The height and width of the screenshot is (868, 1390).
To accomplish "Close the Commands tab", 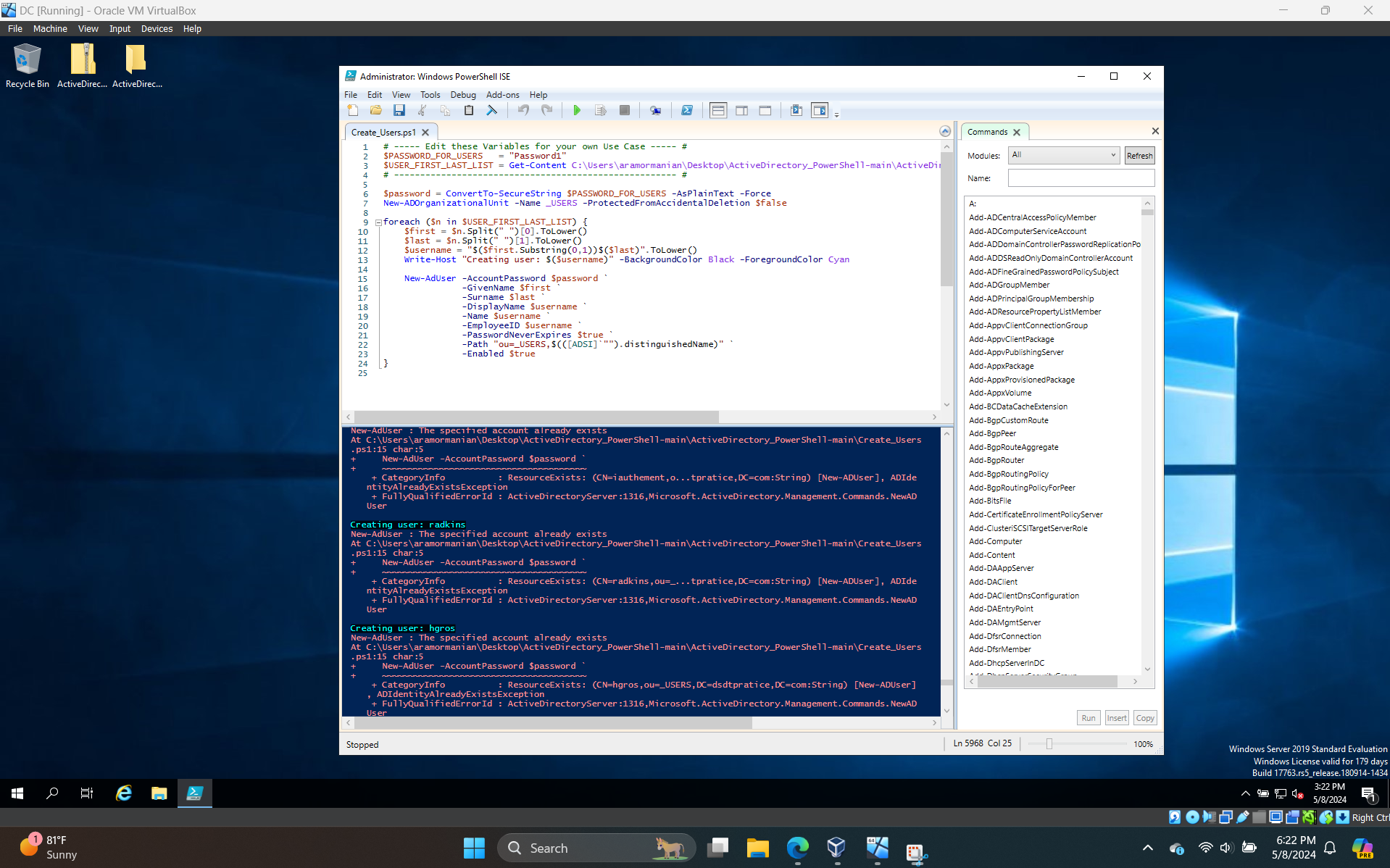I will tap(1017, 132).
